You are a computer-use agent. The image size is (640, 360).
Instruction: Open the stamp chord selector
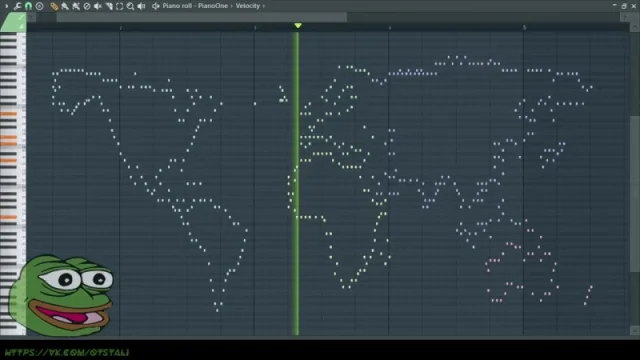[x=40, y=6]
